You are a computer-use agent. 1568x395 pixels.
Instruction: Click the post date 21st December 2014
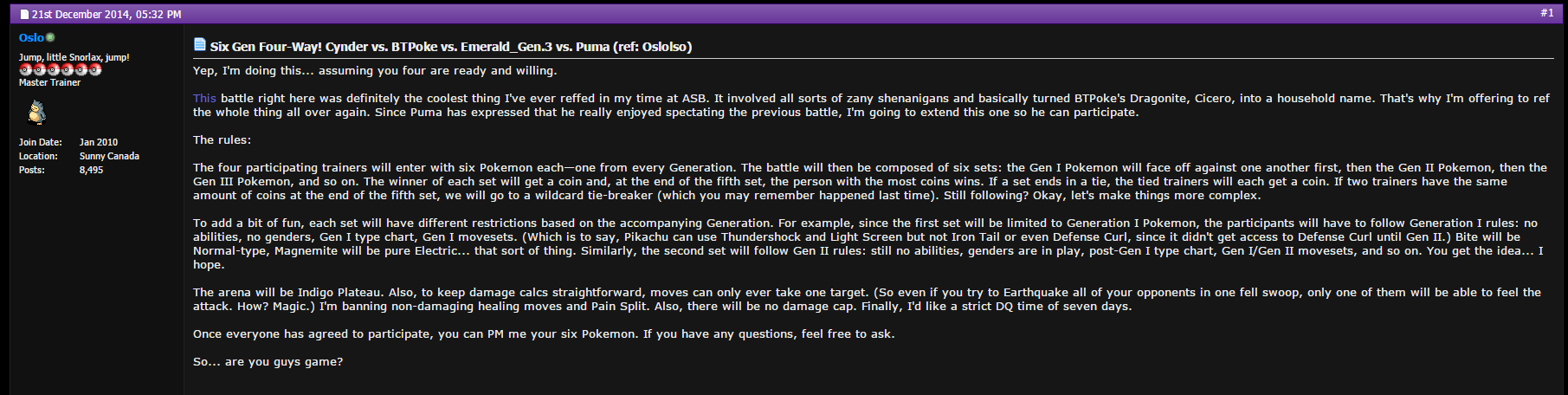[x=81, y=15]
